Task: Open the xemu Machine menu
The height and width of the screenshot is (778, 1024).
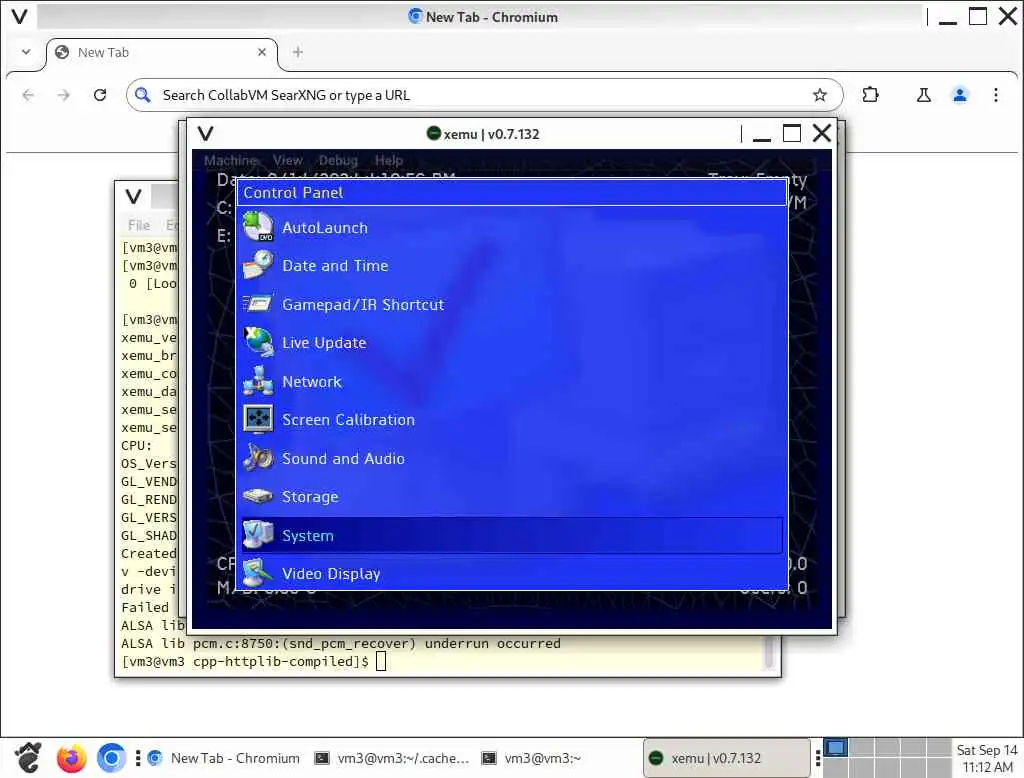Action: [230, 160]
